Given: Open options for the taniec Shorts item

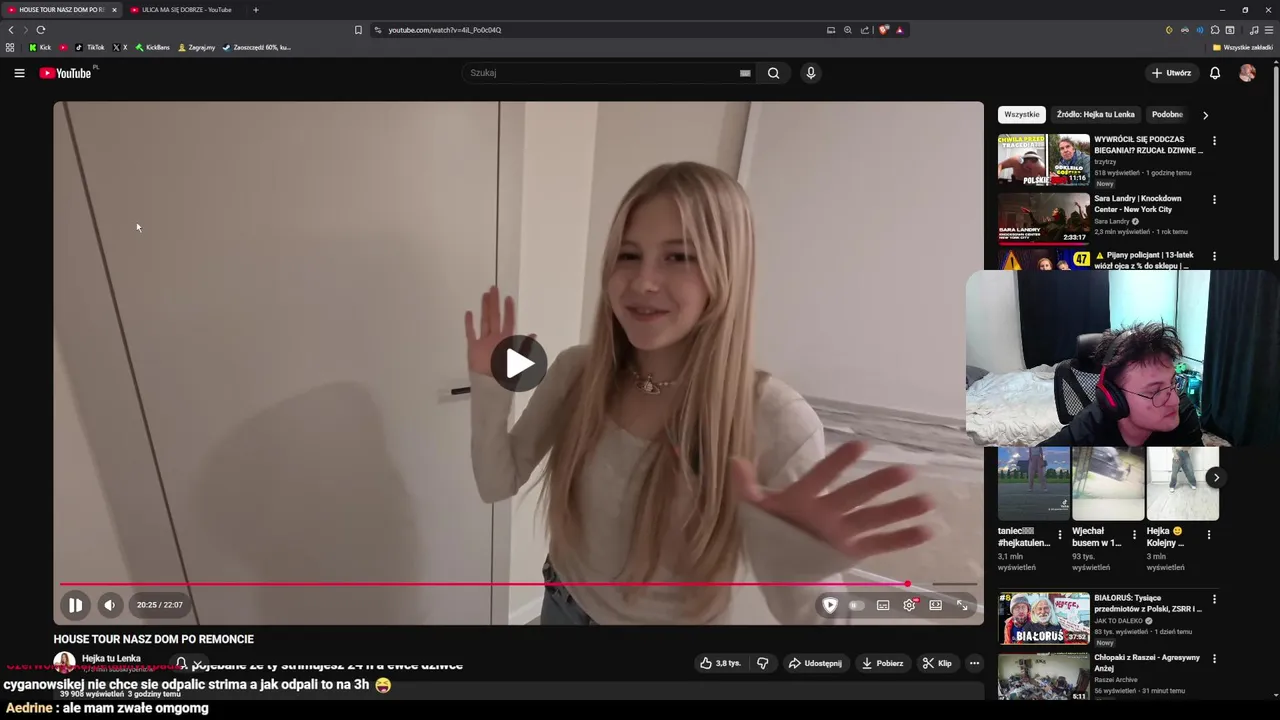Looking at the screenshot, I should [1060, 535].
